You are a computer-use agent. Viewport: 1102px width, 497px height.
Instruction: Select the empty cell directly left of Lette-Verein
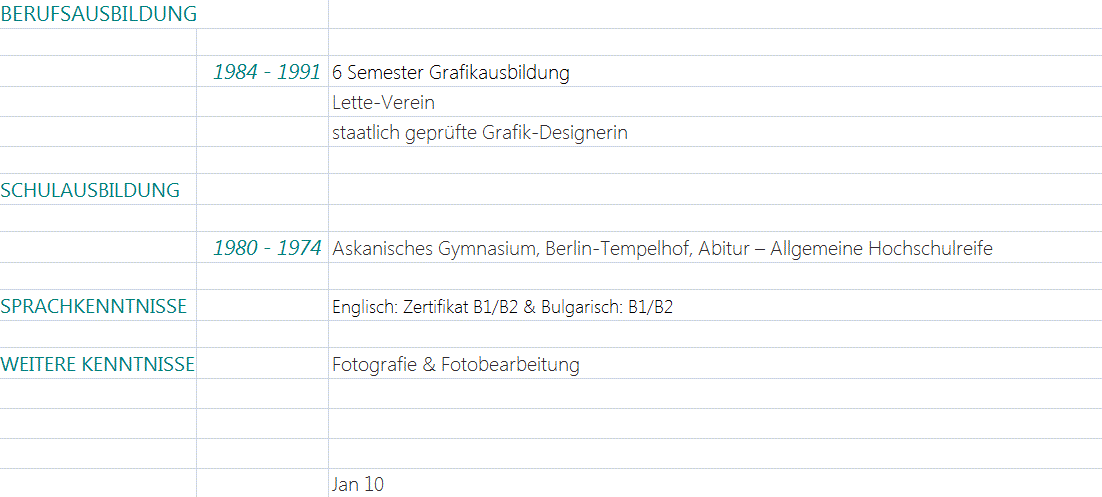tap(262, 102)
